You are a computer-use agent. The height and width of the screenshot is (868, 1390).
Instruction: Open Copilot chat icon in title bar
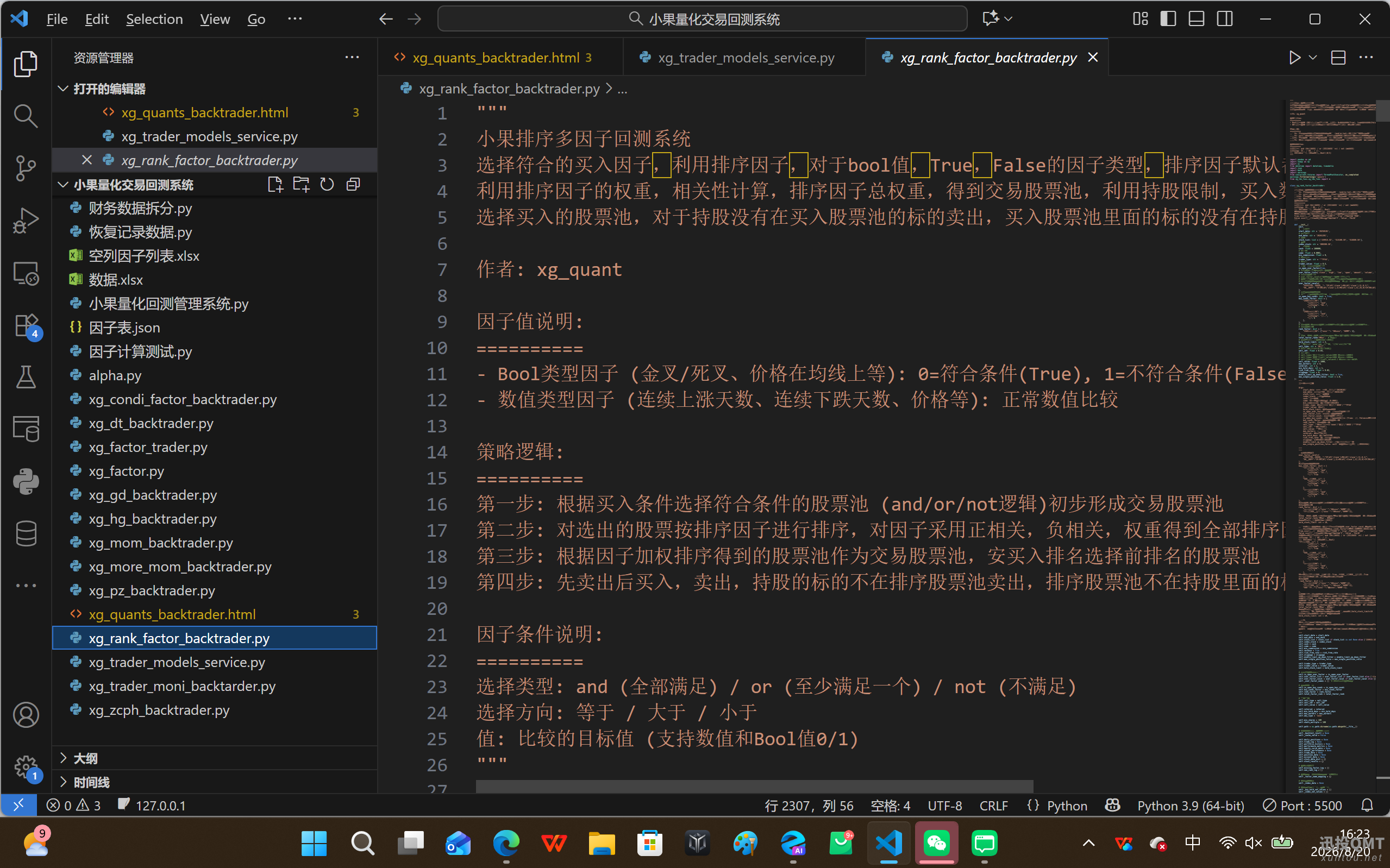[991, 19]
